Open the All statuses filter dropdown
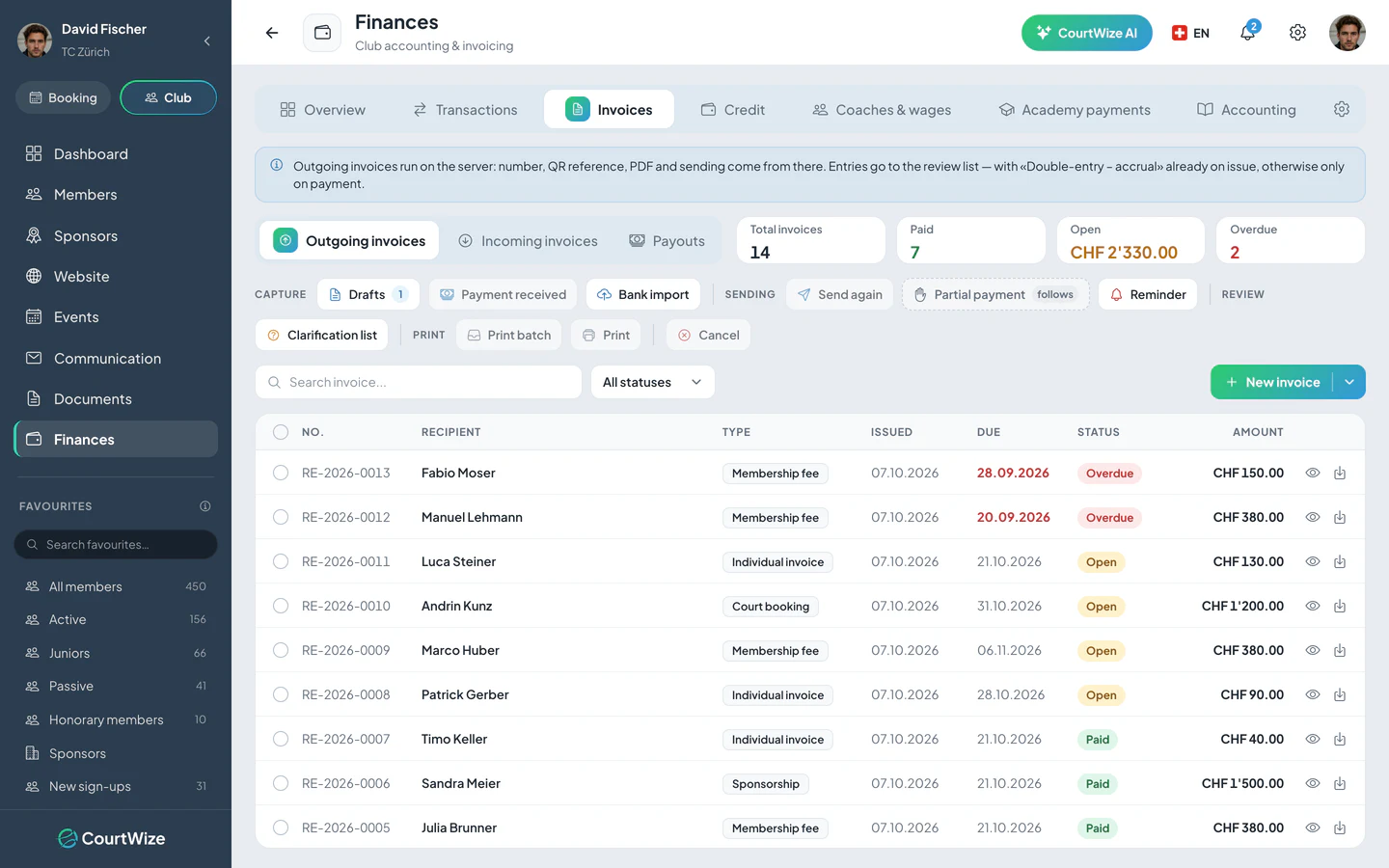This screenshot has width=1389, height=868. [x=652, y=382]
